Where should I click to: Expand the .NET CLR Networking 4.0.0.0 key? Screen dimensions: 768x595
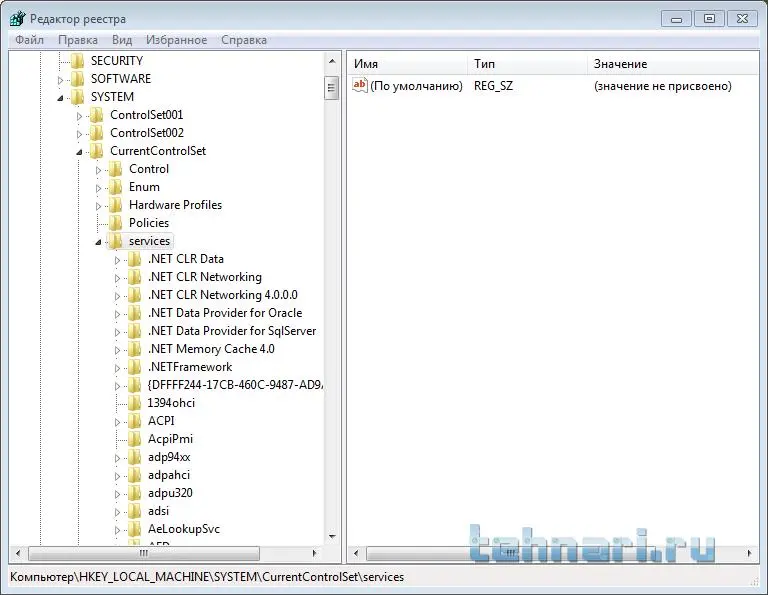(118, 296)
